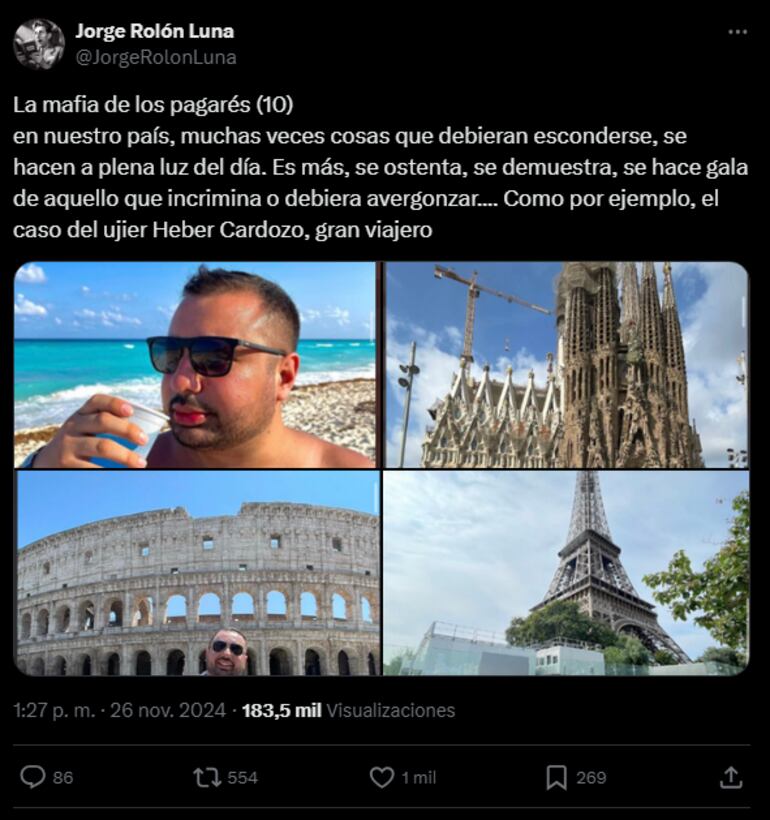Open the beach selfie photo

pyautogui.click(x=195, y=365)
